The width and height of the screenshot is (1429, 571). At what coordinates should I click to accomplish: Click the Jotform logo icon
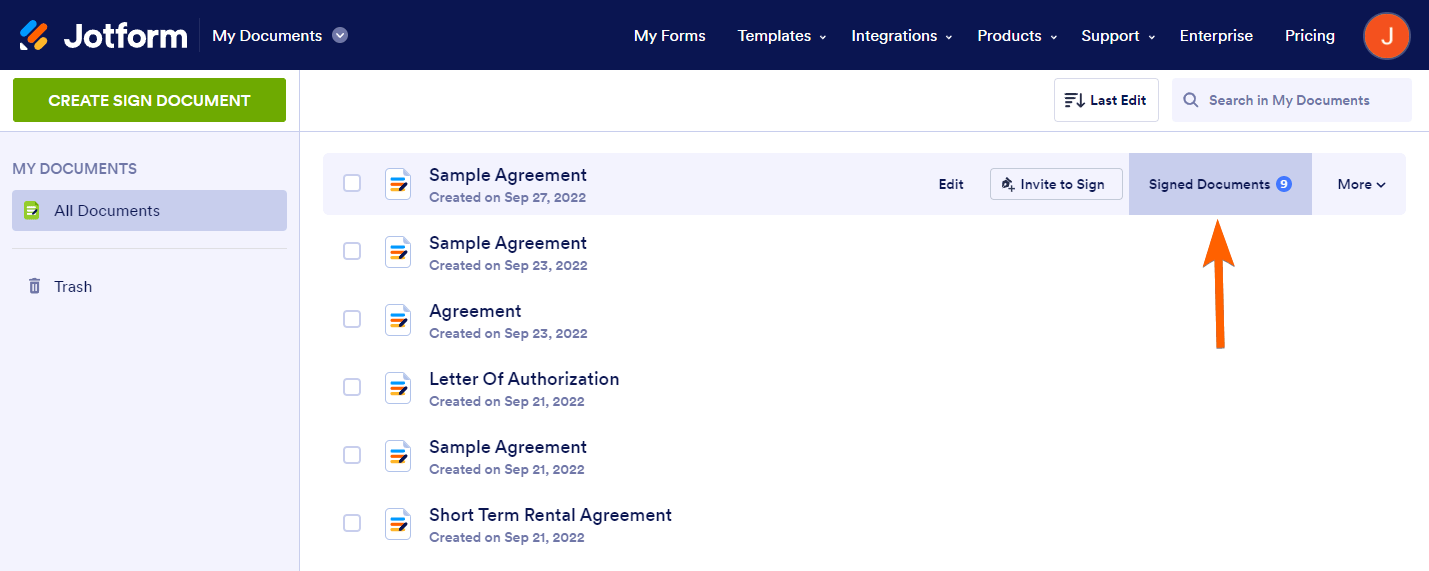coord(34,36)
